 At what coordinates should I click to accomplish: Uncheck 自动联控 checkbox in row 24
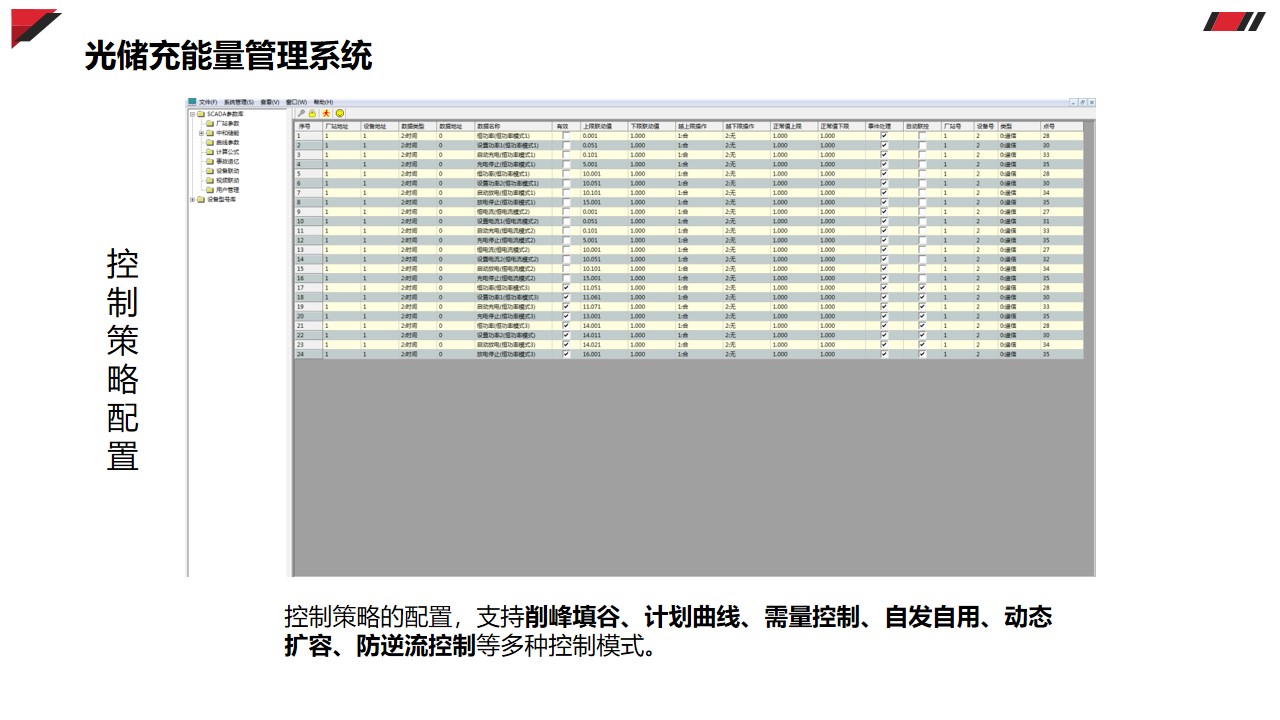[x=922, y=354]
